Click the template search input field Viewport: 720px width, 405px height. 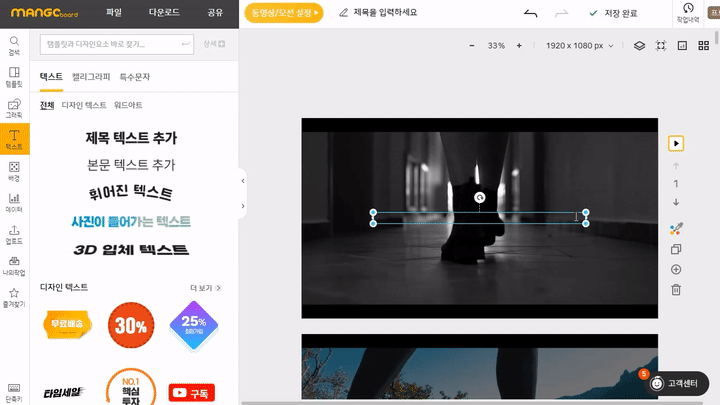[110, 44]
